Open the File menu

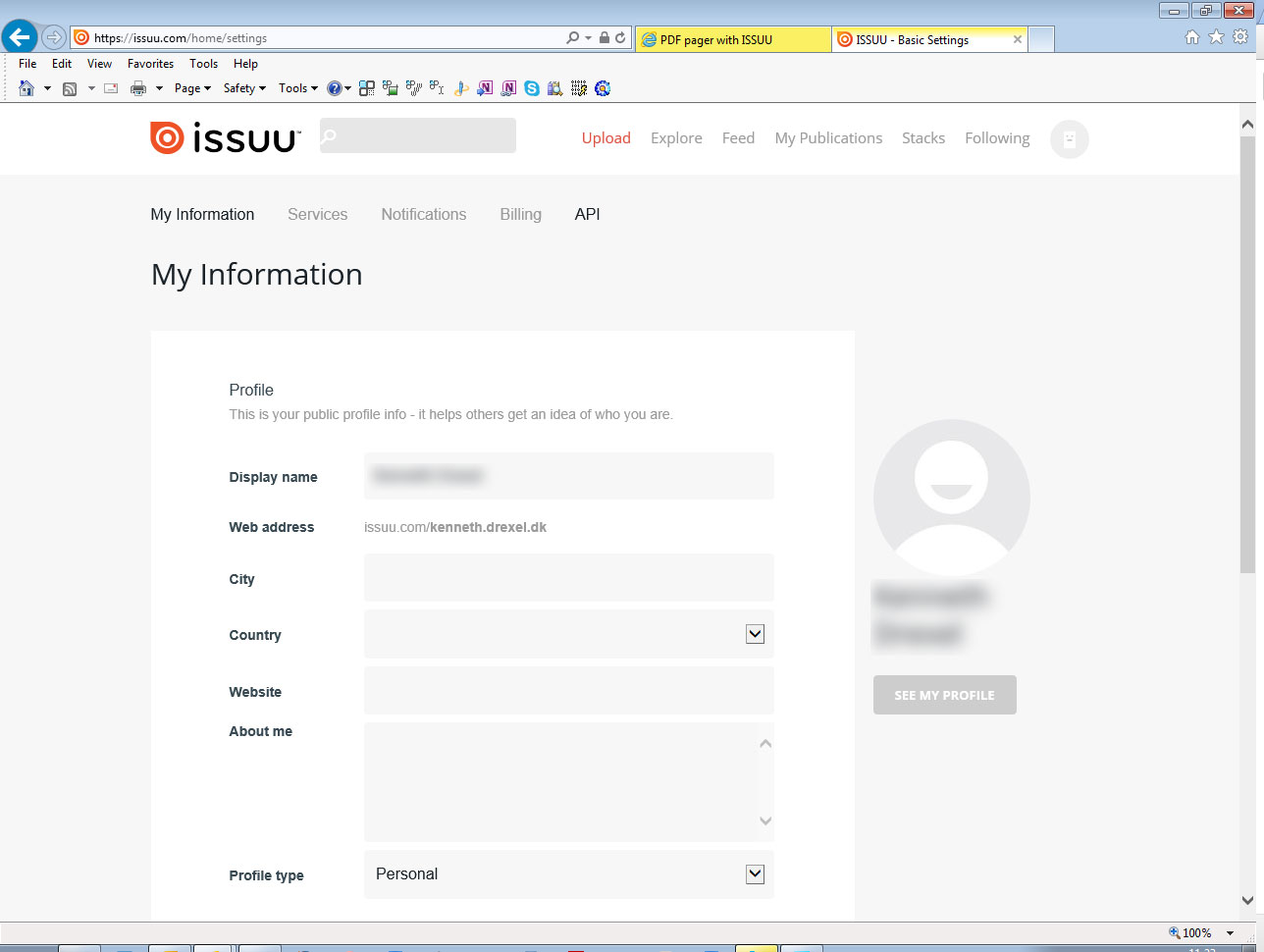[27, 64]
